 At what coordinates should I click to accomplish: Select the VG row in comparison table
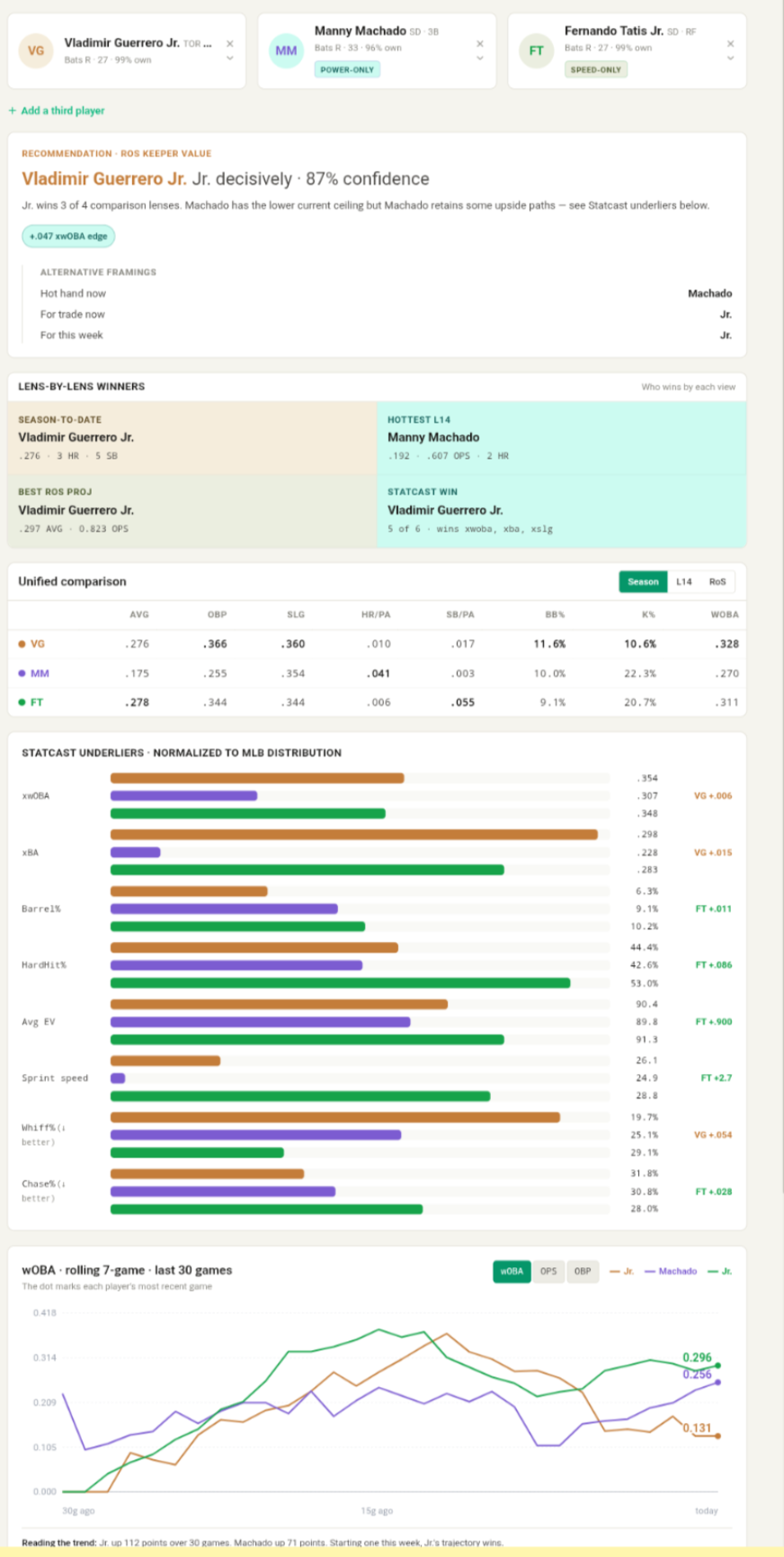click(x=378, y=644)
